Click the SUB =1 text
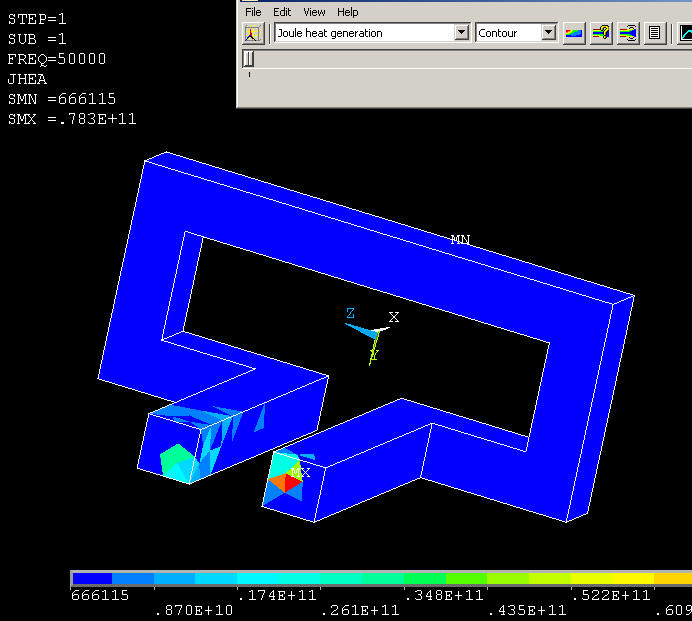 click(x=37, y=39)
